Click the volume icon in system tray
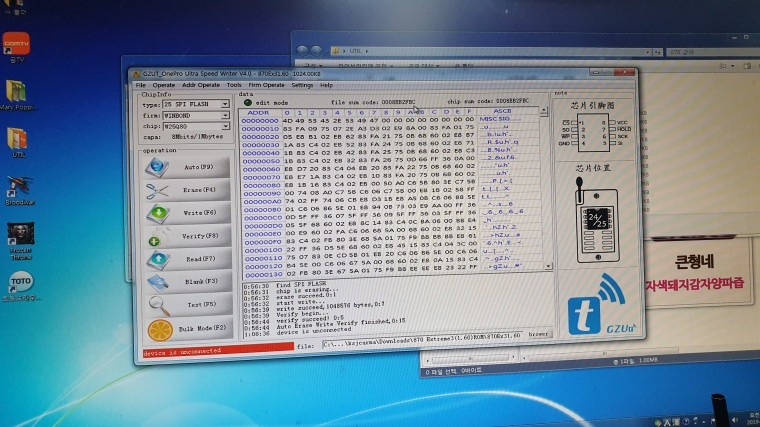 pyautogui.click(x=735, y=420)
